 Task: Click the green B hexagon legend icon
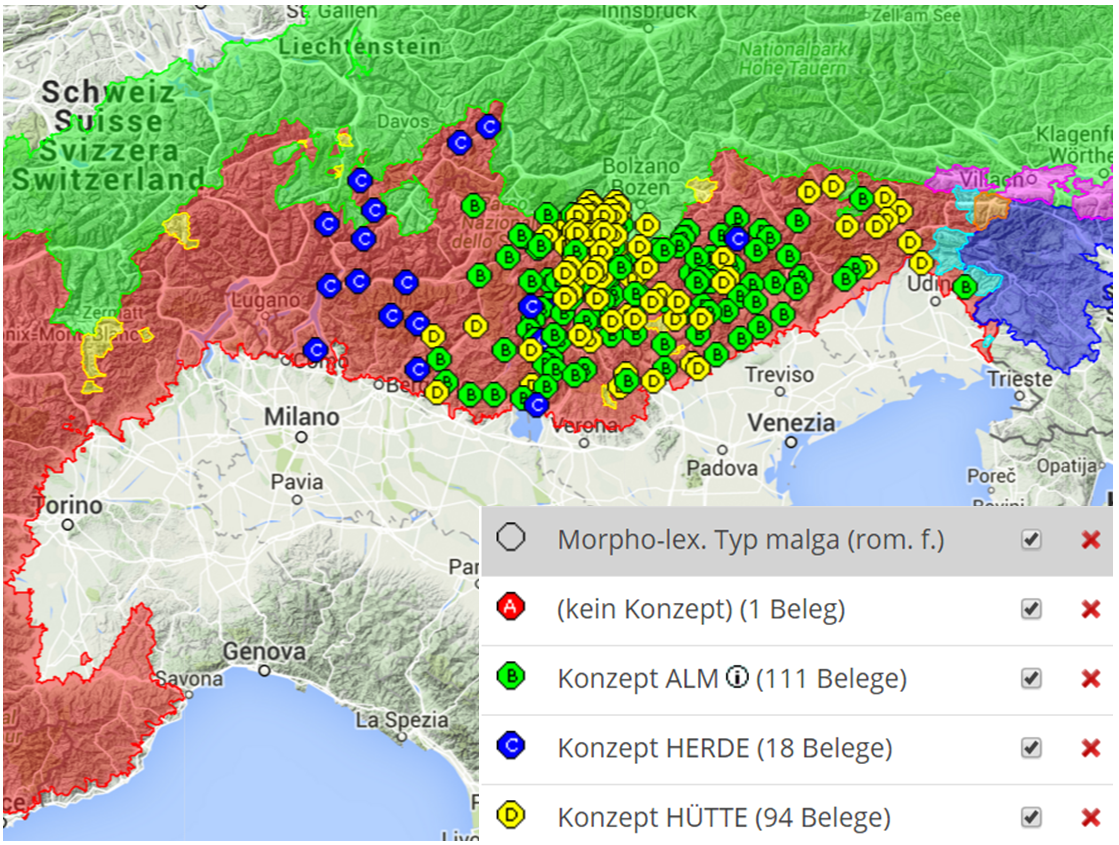pyautogui.click(x=511, y=678)
